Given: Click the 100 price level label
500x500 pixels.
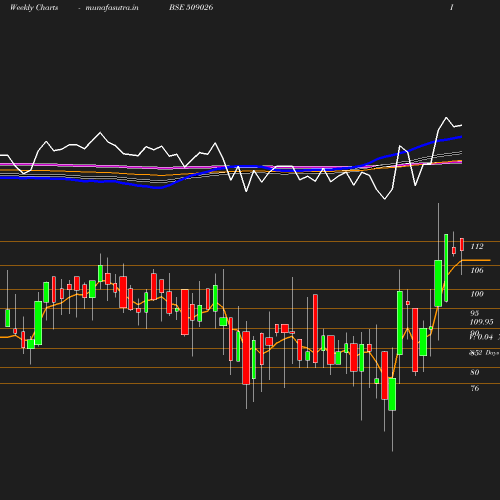Looking at the screenshot, I should pos(477,294).
